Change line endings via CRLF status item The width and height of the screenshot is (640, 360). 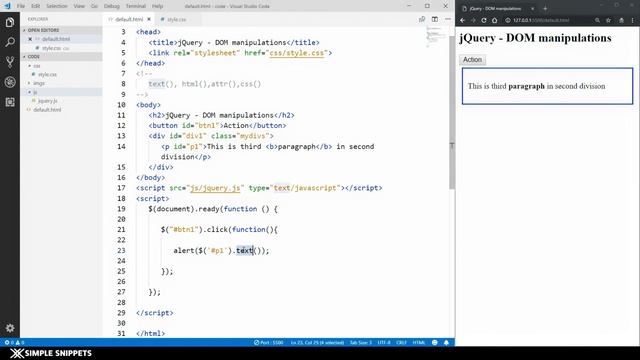tap(401, 342)
